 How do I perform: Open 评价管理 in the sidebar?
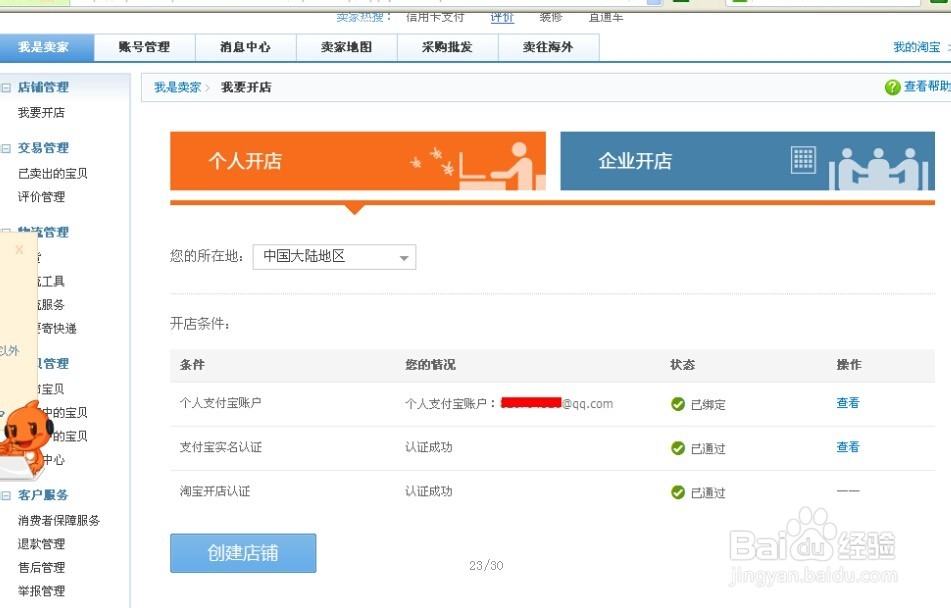click(x=41, y=197)
